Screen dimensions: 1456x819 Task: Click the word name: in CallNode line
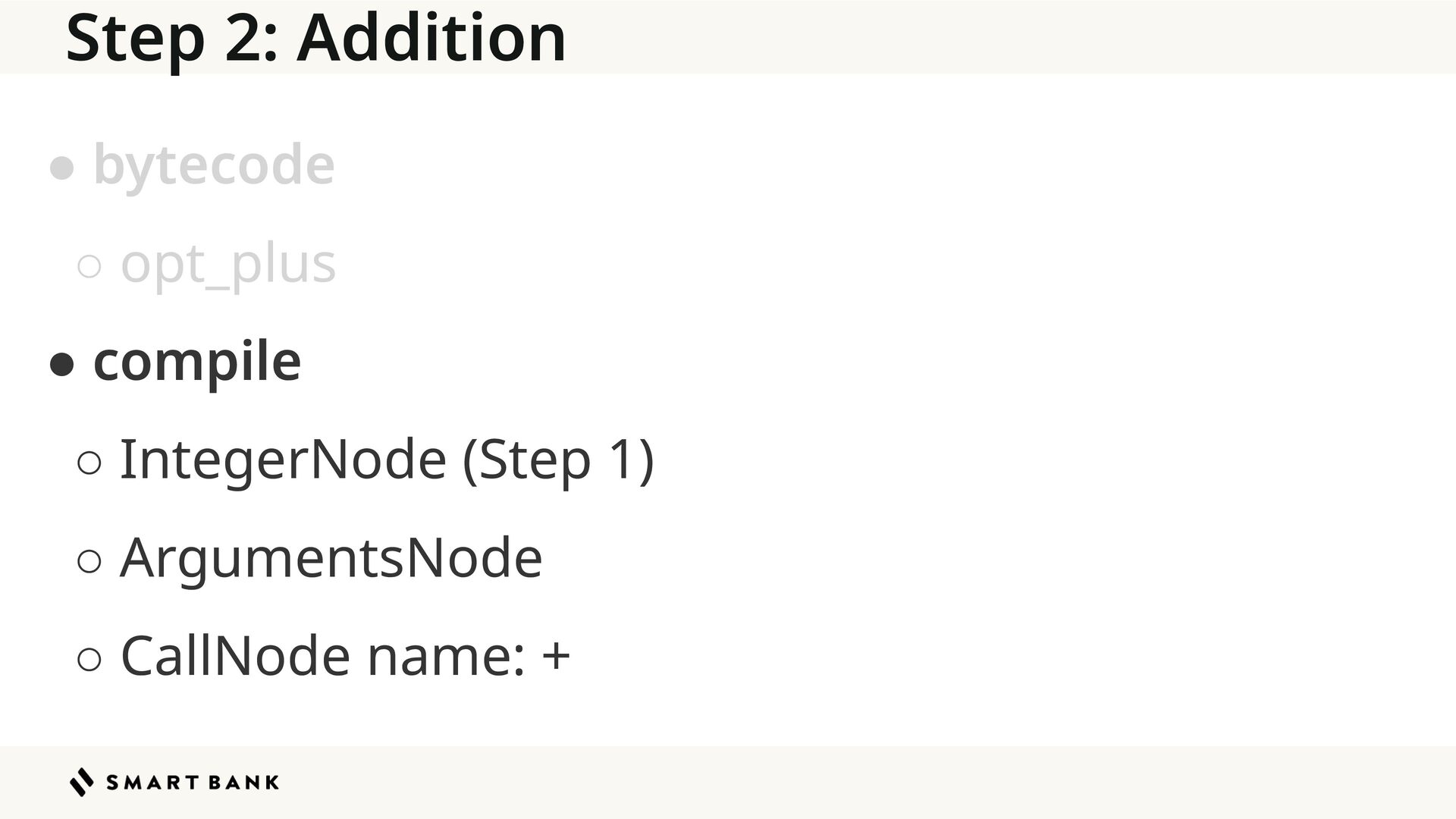click(446, 656)
